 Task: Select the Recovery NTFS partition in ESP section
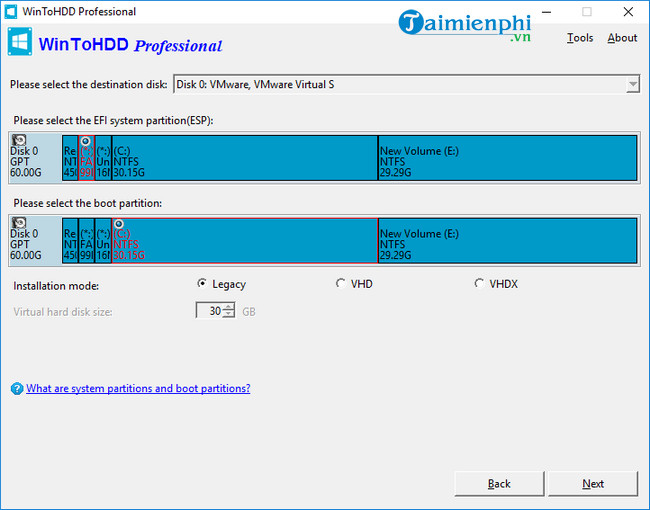pos(70,158)
